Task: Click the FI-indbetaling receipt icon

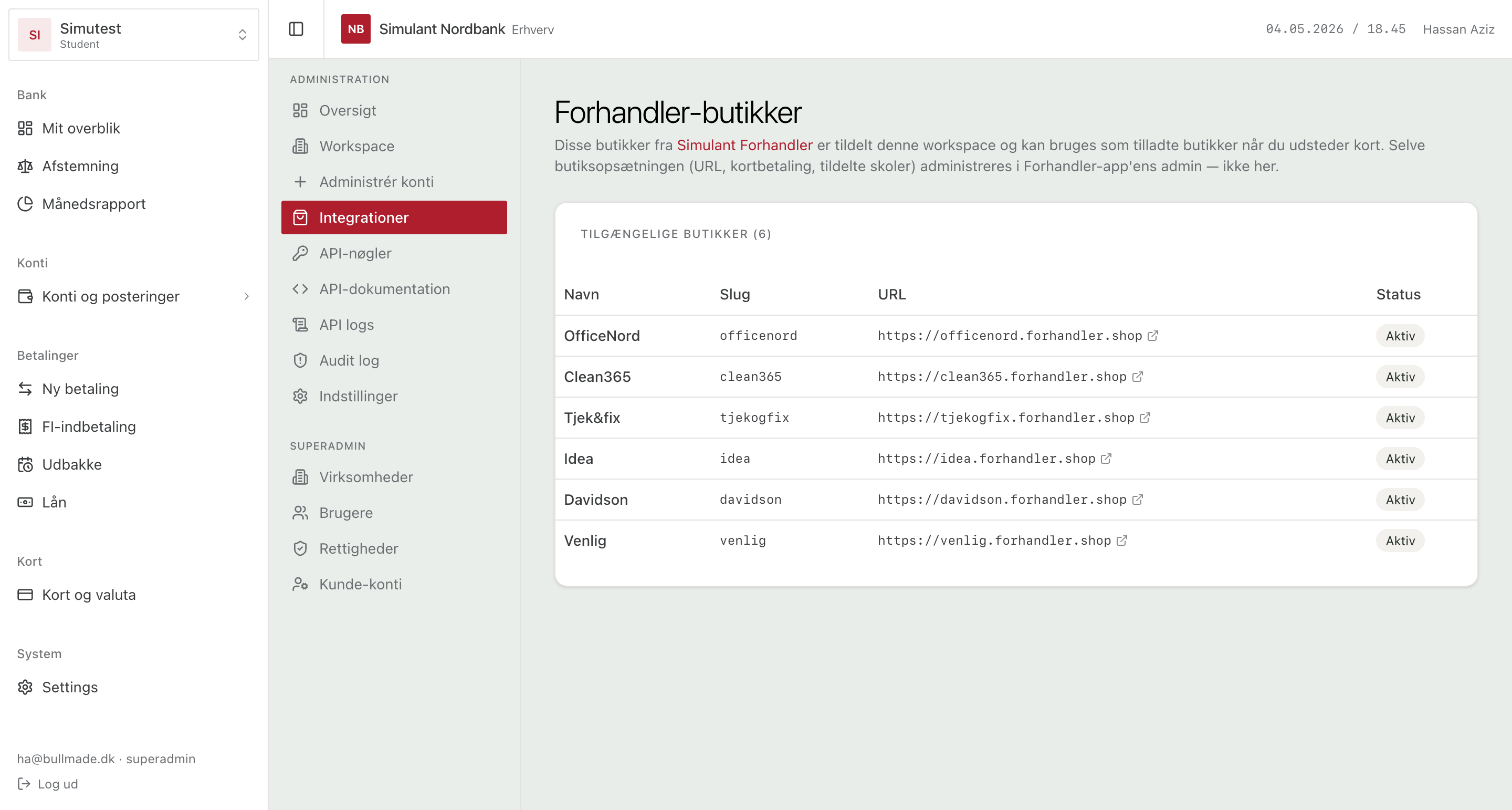Action: click(25, 427)
